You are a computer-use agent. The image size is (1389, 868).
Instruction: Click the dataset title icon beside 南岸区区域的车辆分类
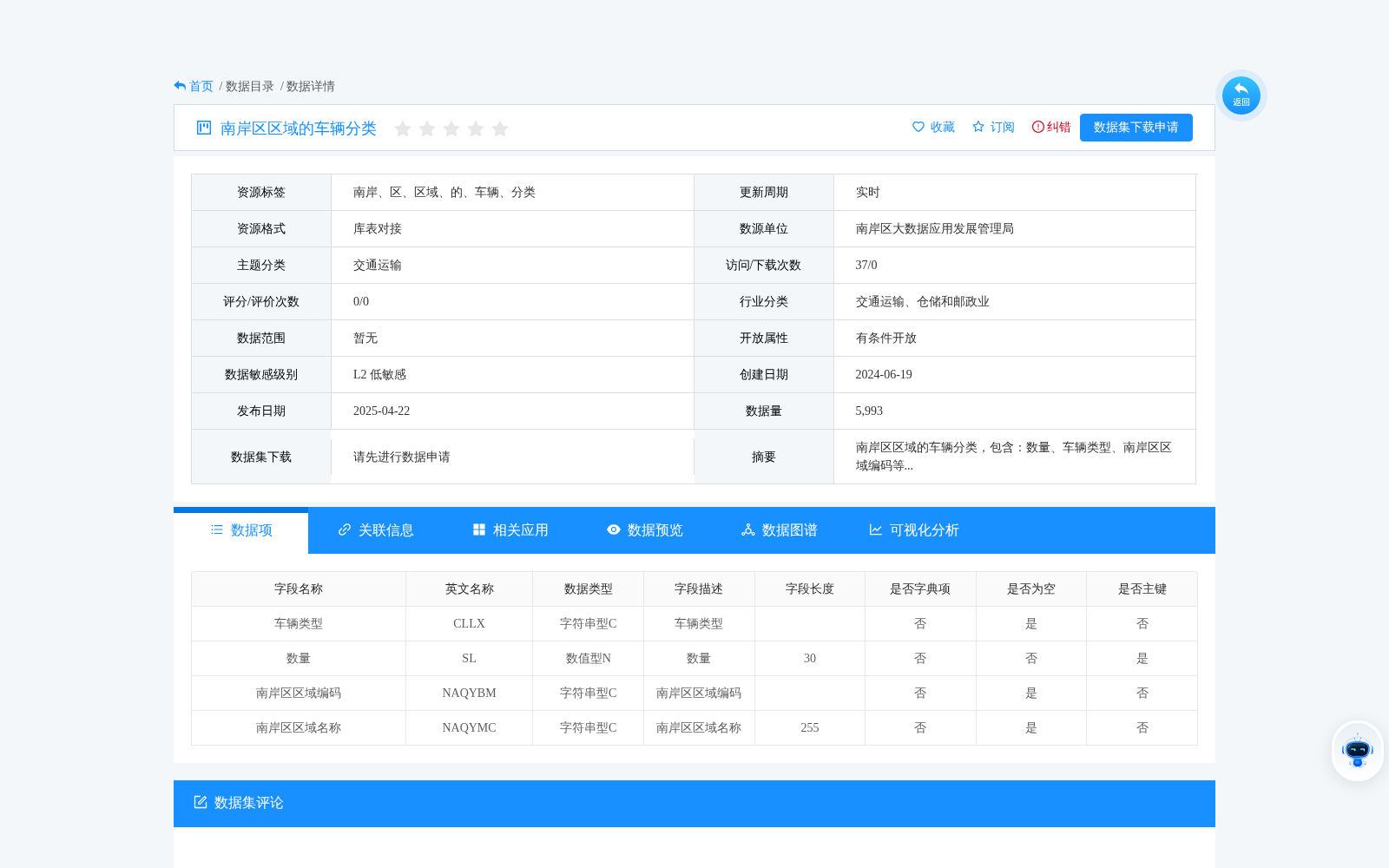click(x=204, y=128)
